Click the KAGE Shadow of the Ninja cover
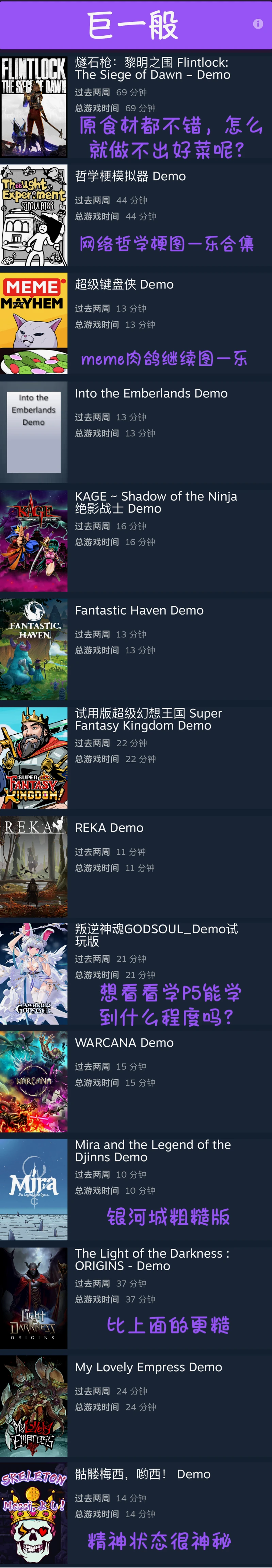This screenshot has width=272, height=1568. (x=33, y=541)
